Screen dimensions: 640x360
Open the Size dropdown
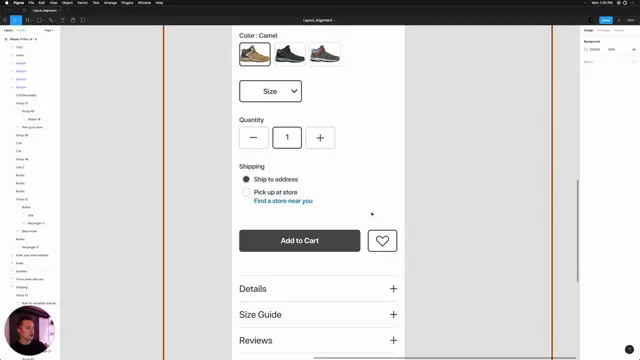pyautogui.click(x=271, y=91)
